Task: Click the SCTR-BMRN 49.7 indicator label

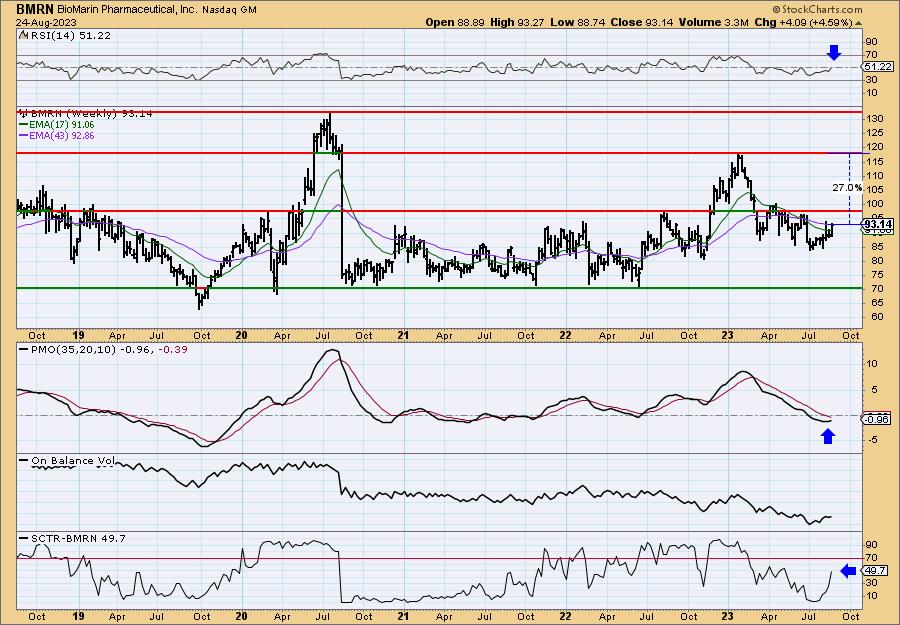Action: pos(78,538)
